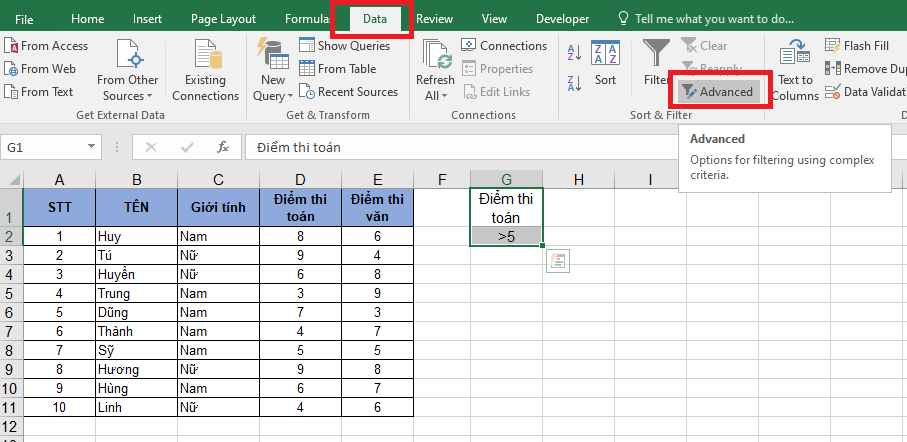
Task: Click the From Web import icon
Action: [11, 69]
